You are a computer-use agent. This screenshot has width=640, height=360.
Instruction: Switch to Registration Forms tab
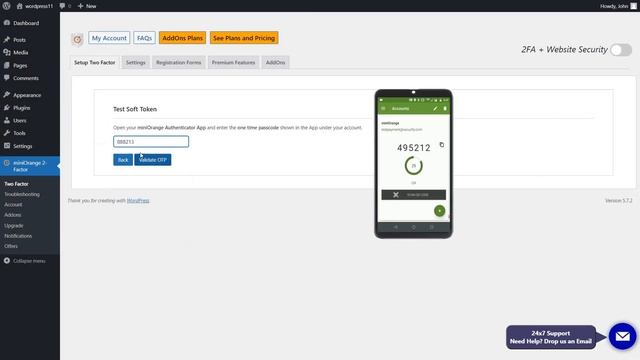178,62
